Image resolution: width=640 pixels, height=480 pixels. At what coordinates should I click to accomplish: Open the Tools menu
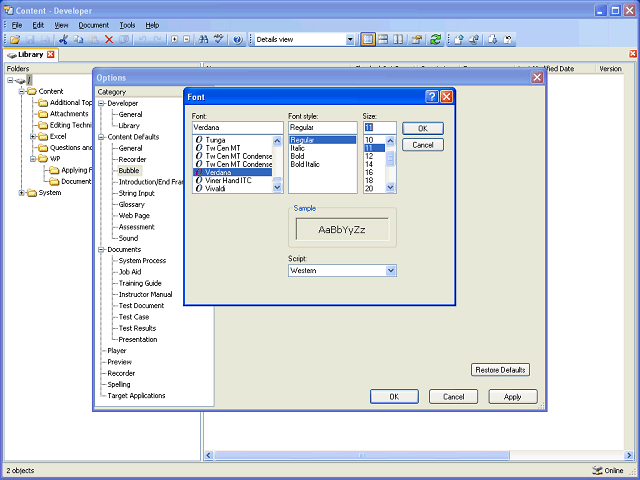127,25
